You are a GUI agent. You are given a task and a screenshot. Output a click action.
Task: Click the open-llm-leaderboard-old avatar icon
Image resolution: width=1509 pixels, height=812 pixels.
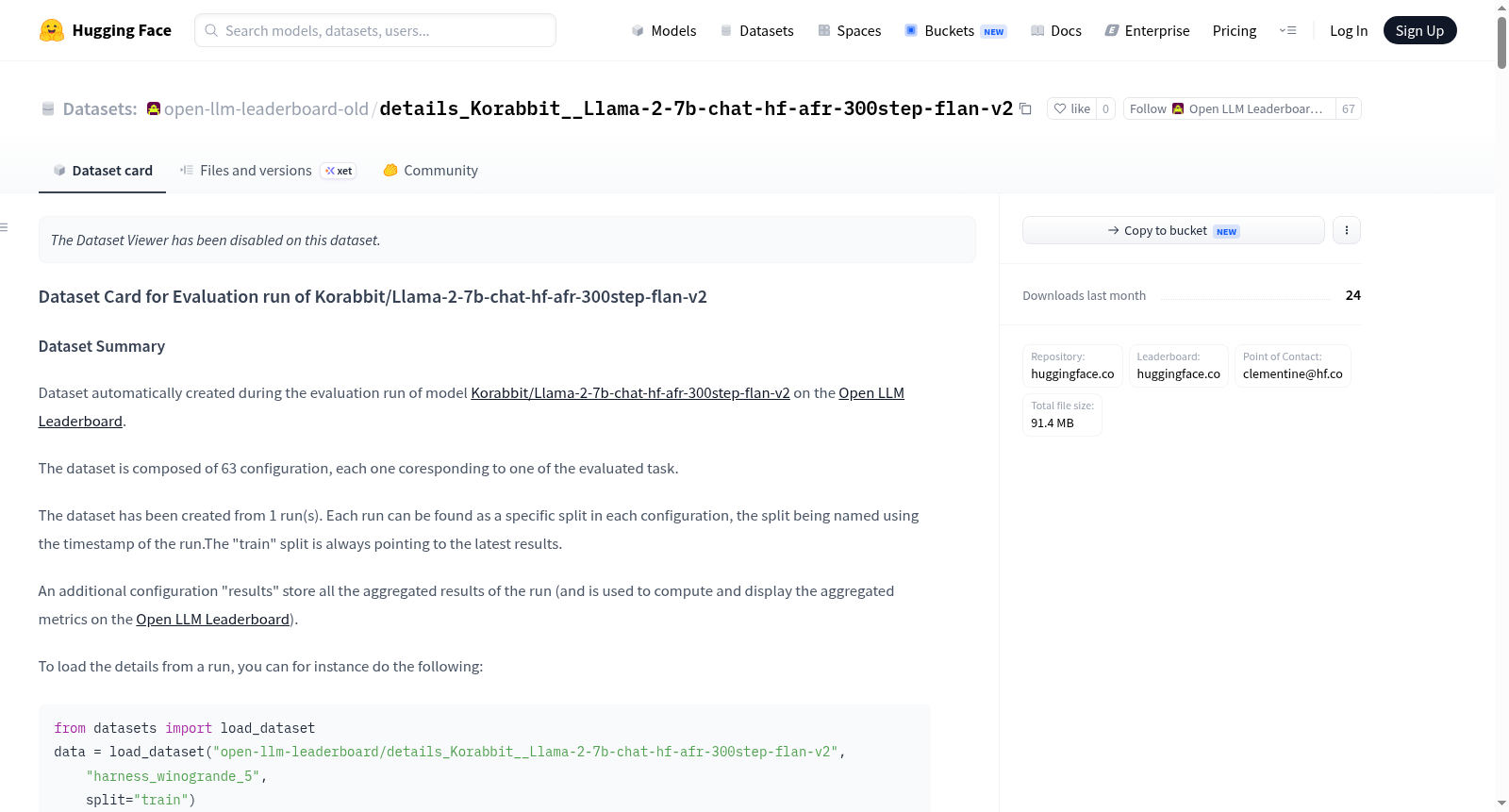154,108
